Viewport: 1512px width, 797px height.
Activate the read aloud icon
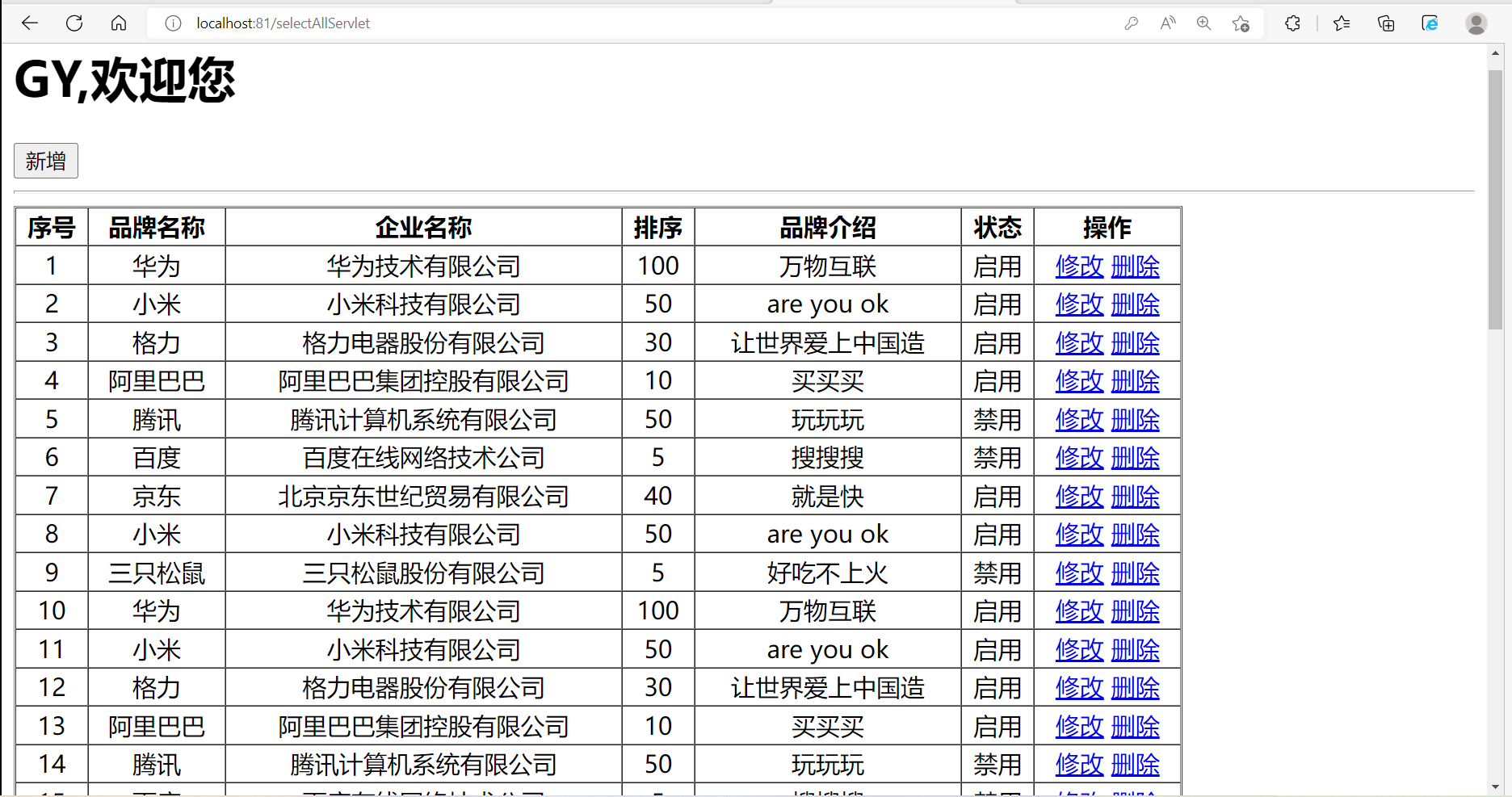[1168, 23]
